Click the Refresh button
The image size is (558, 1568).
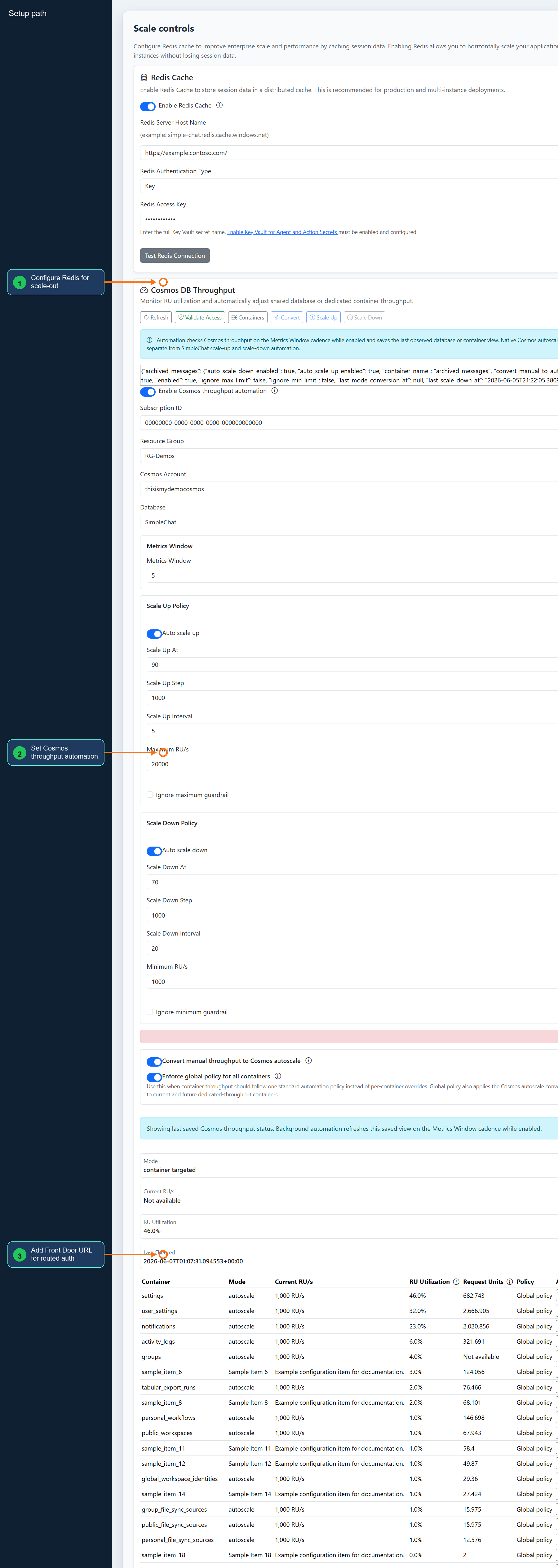click(x=156, y=318)
